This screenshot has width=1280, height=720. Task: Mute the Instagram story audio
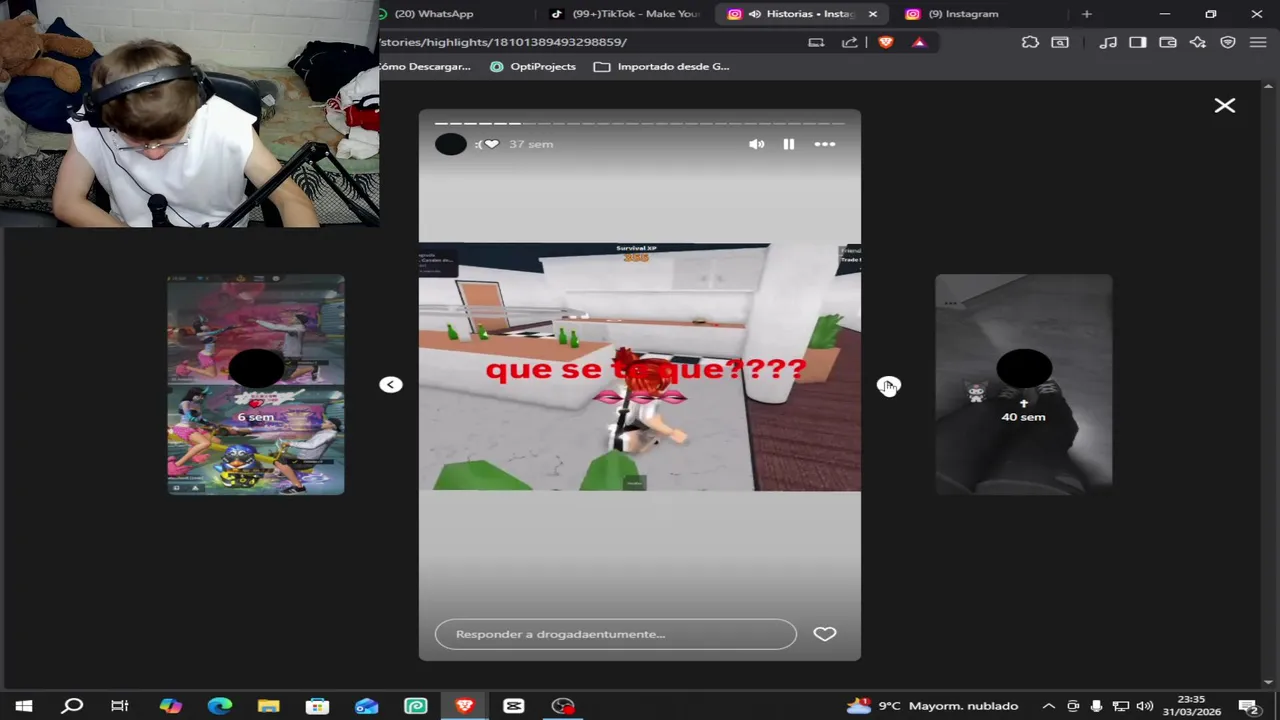click(756, 144)
